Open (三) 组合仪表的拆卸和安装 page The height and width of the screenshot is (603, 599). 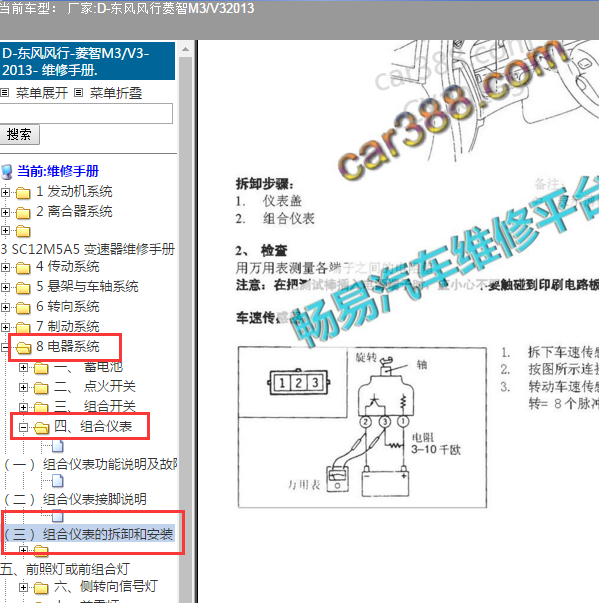pos(88,534)
